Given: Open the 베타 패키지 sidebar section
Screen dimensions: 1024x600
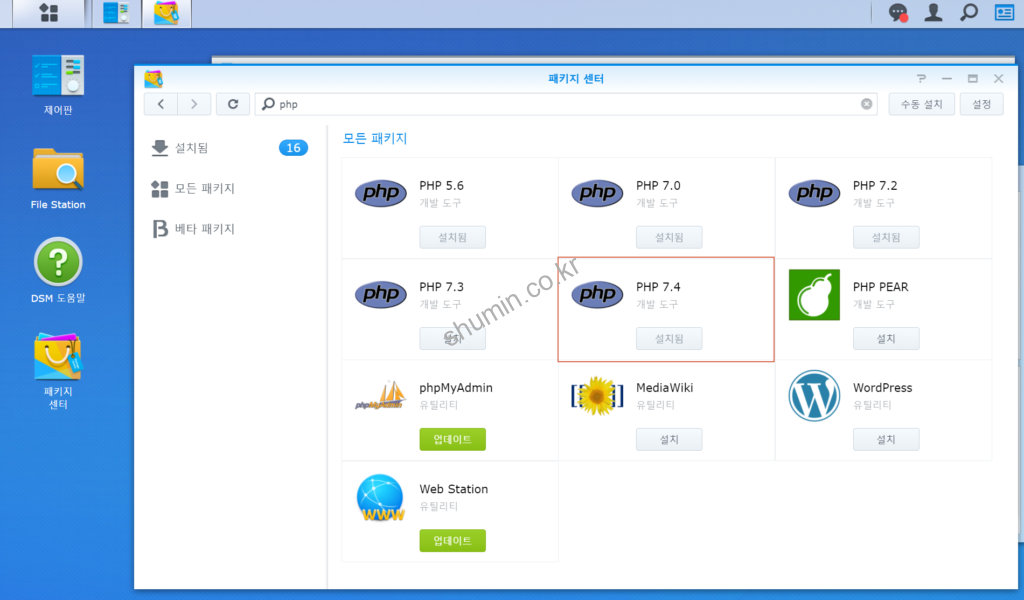Looking at the screenshot, I should 204,229.
